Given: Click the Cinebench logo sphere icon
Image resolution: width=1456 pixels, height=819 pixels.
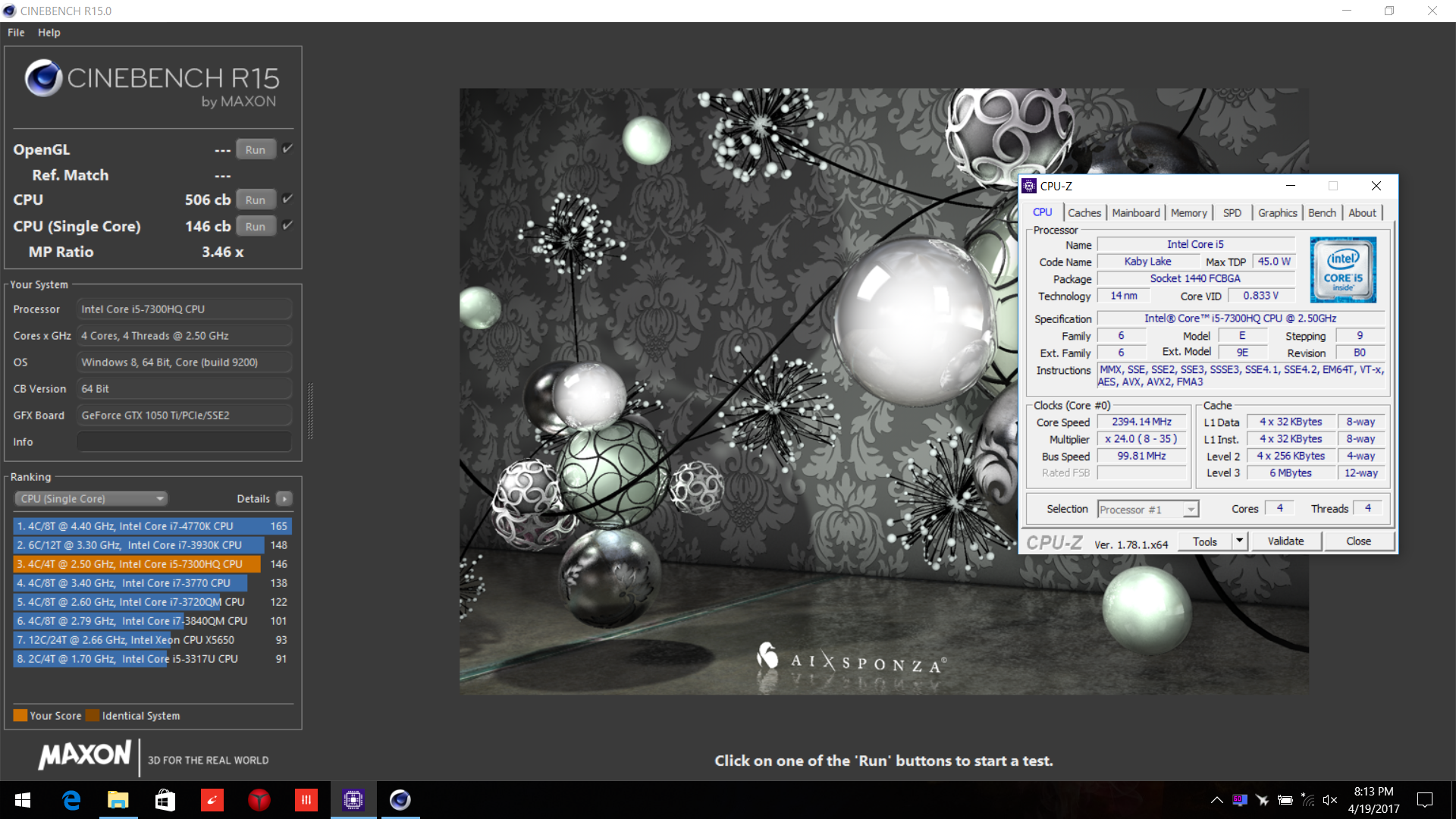Looking at the screenshot, I should point(43,78).
